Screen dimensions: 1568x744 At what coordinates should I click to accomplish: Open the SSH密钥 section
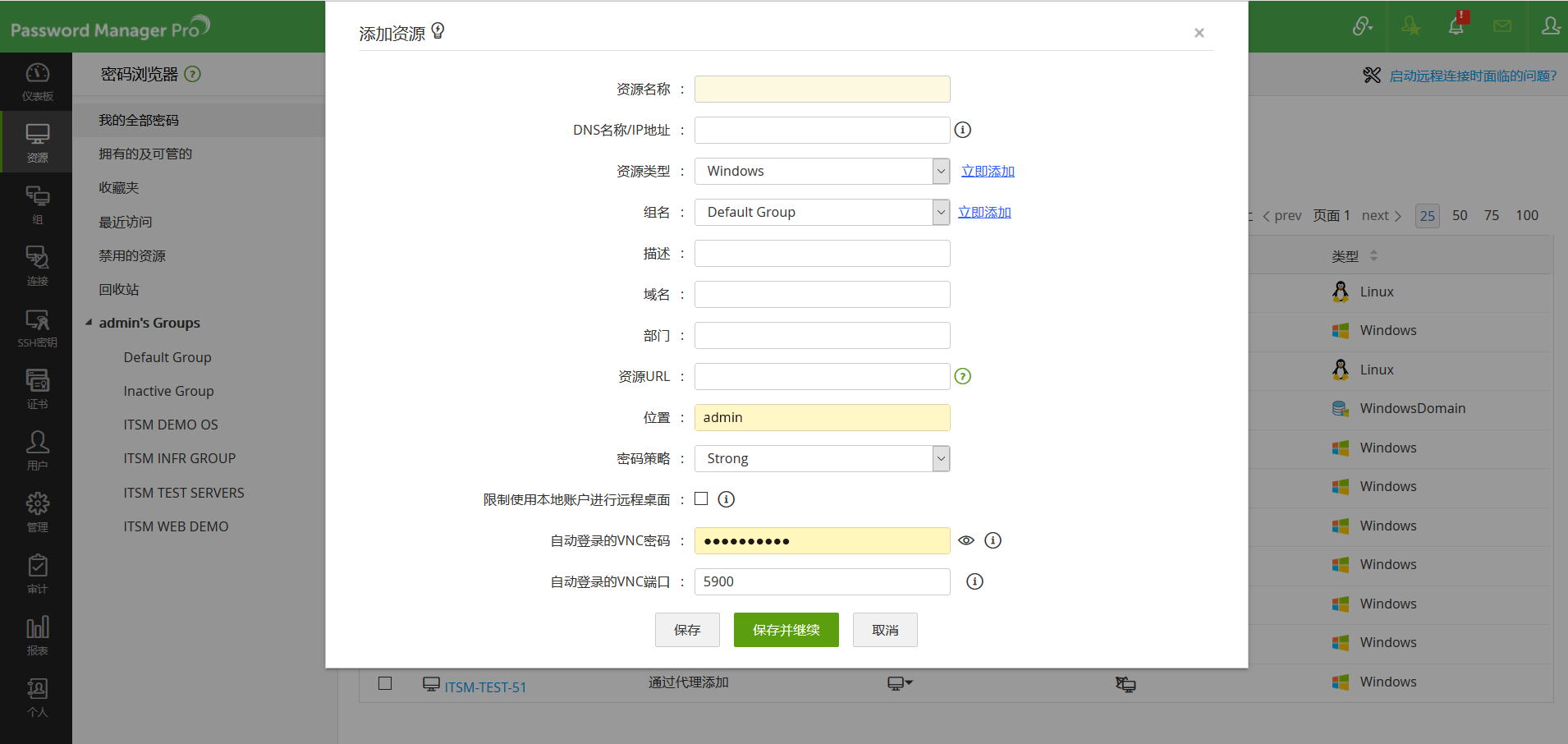[x=37, y=327]
